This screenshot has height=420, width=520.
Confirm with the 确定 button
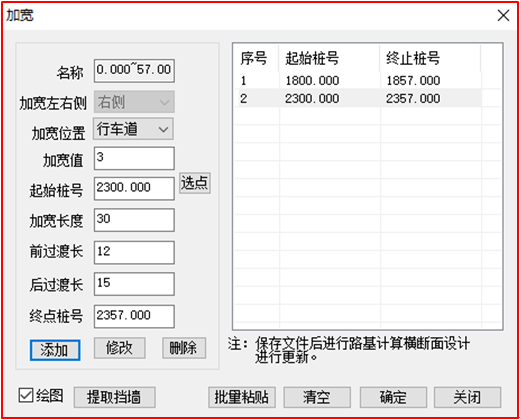[x=393, y=397]
